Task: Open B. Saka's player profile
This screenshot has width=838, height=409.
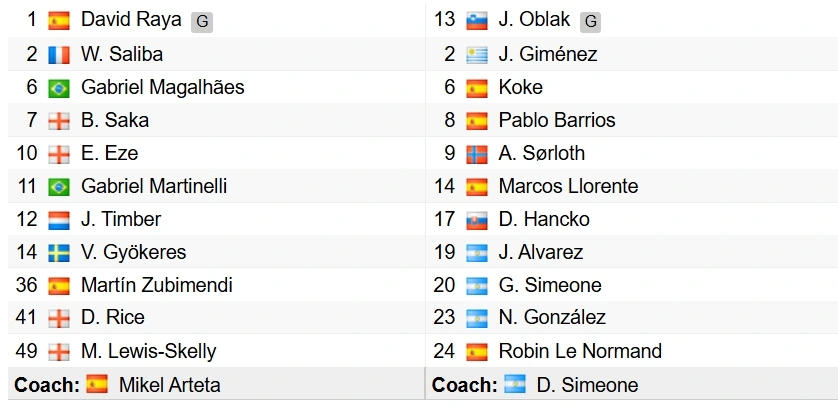Action: [x=115, y=120]
